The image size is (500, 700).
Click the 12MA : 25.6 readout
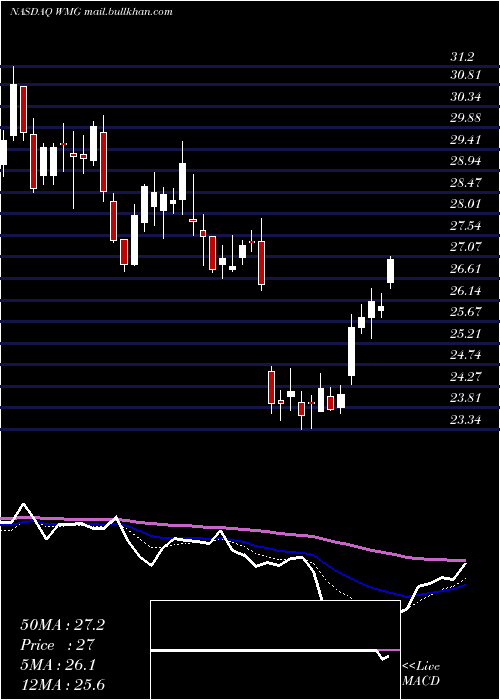tap(62, 685)
